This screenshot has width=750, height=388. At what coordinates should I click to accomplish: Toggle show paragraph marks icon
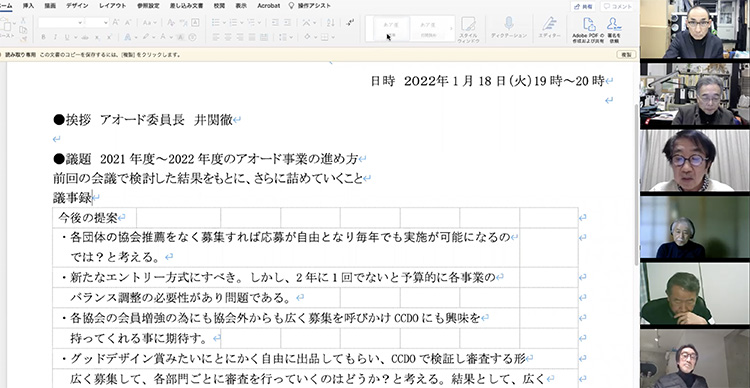click(351, 22)
